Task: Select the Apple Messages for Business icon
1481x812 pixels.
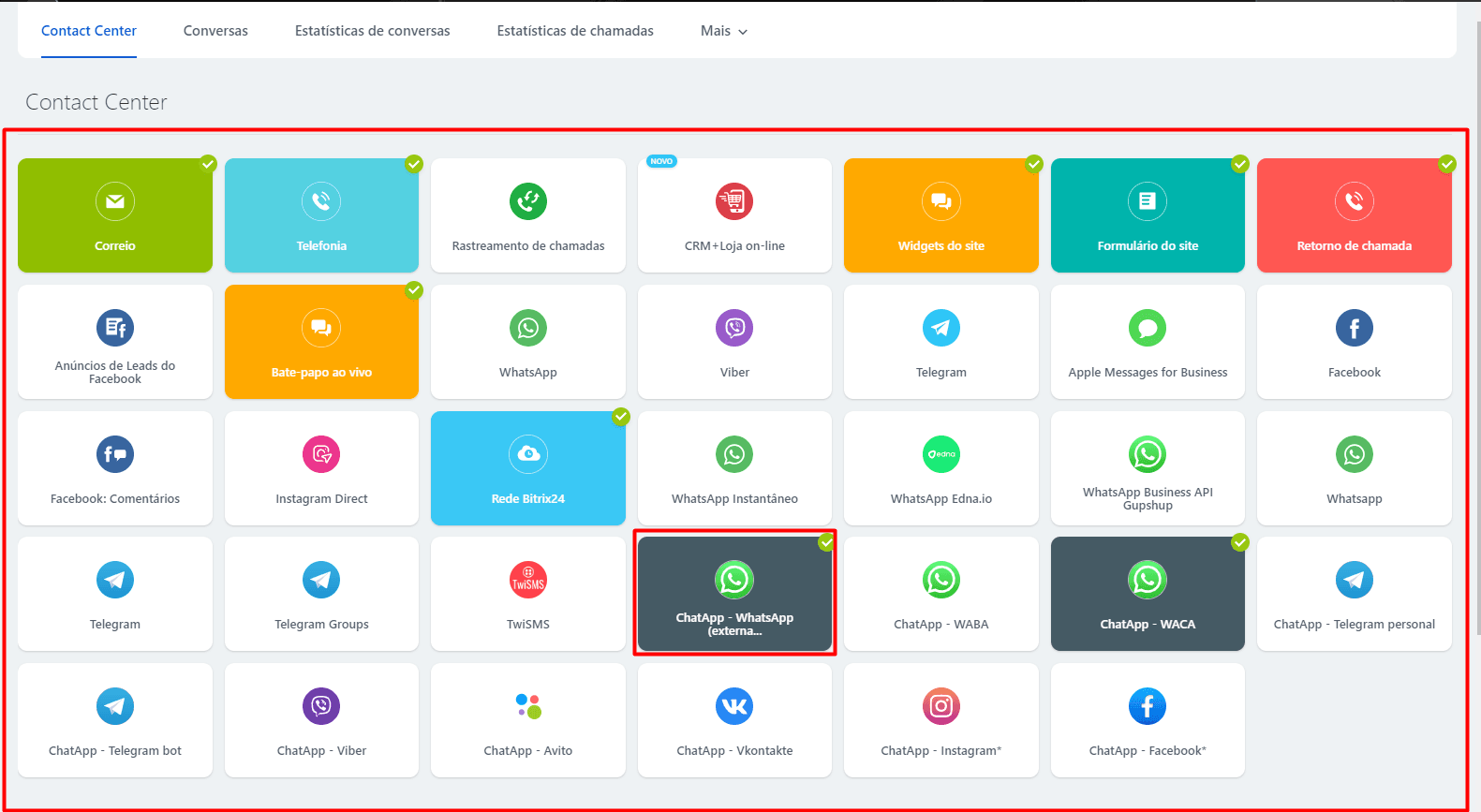Action: [1148, 328]
